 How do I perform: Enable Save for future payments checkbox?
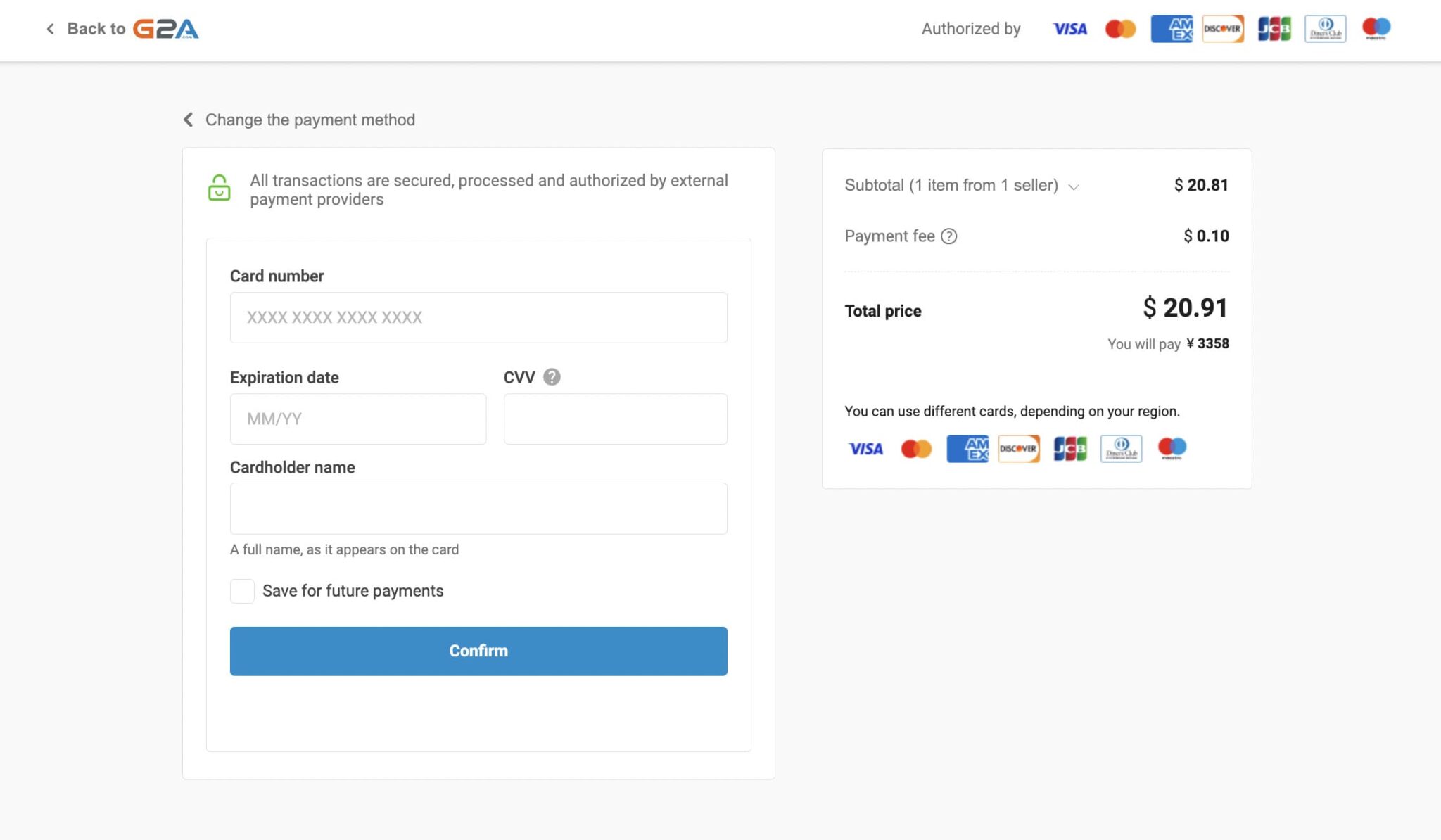[242, 591]
